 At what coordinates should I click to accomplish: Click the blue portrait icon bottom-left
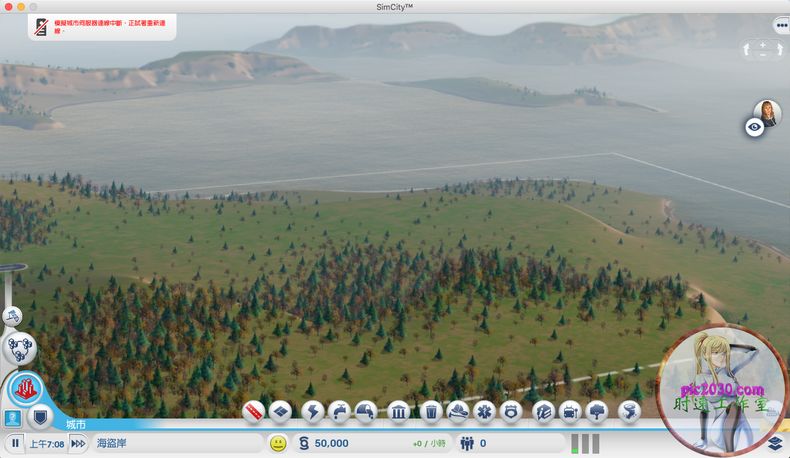[13, 418]
